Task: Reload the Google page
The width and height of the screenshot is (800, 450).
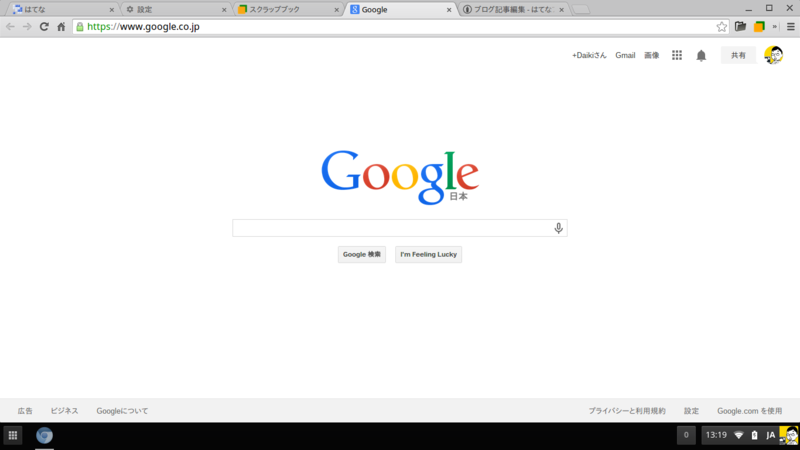Action: [44, 27]
